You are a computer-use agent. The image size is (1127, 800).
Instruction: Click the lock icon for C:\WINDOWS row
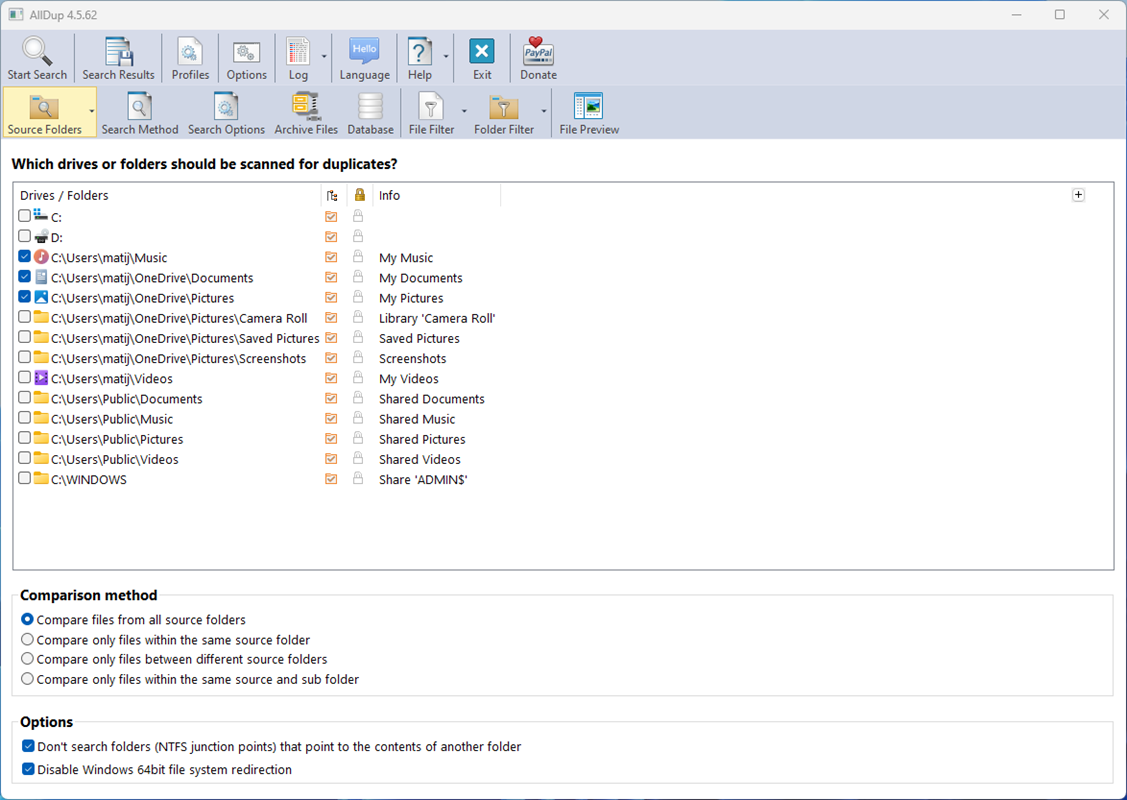click(x=358, y=477)
